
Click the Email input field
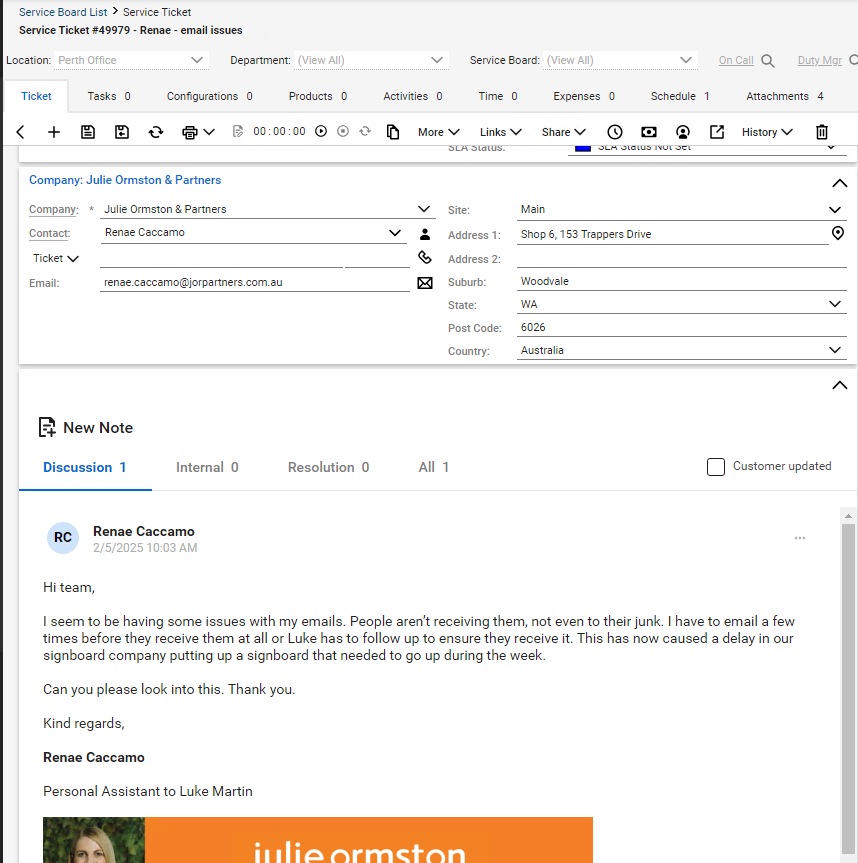(x=255, y=282)
